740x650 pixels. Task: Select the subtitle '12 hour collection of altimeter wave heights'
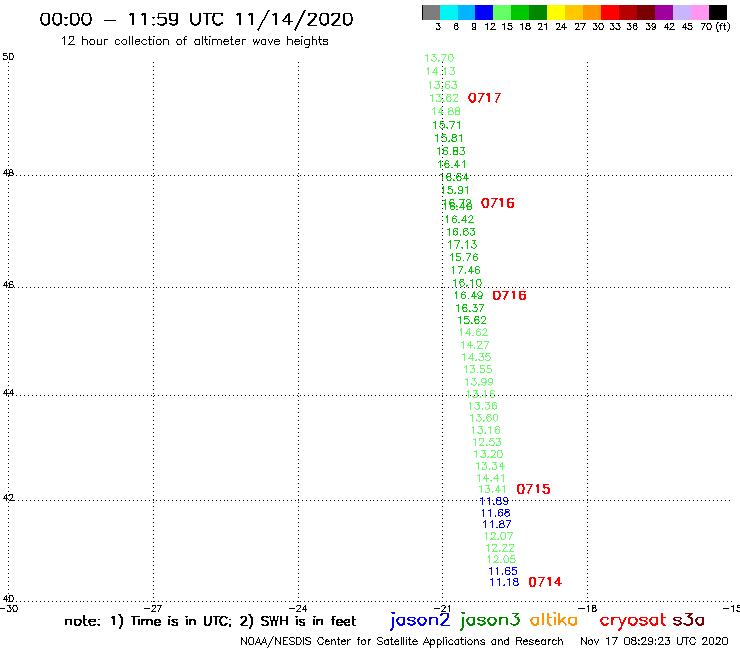(x=194, y=41)
